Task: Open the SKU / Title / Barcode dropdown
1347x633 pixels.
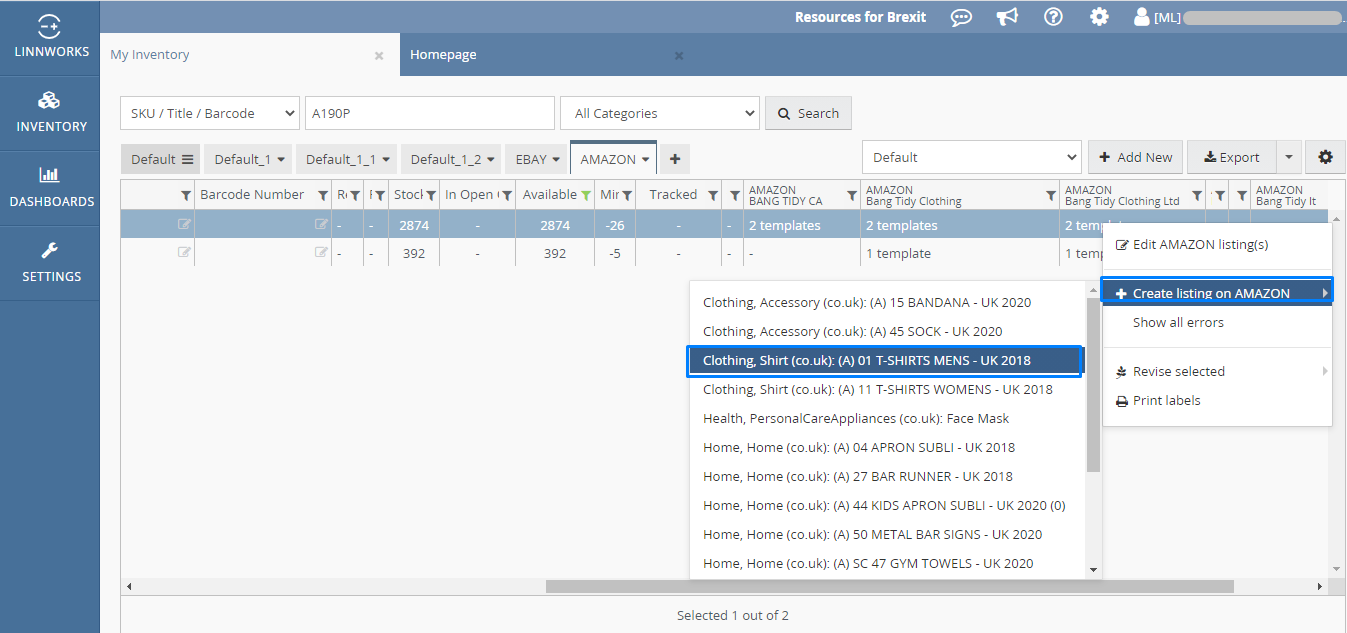Action: 210,113
